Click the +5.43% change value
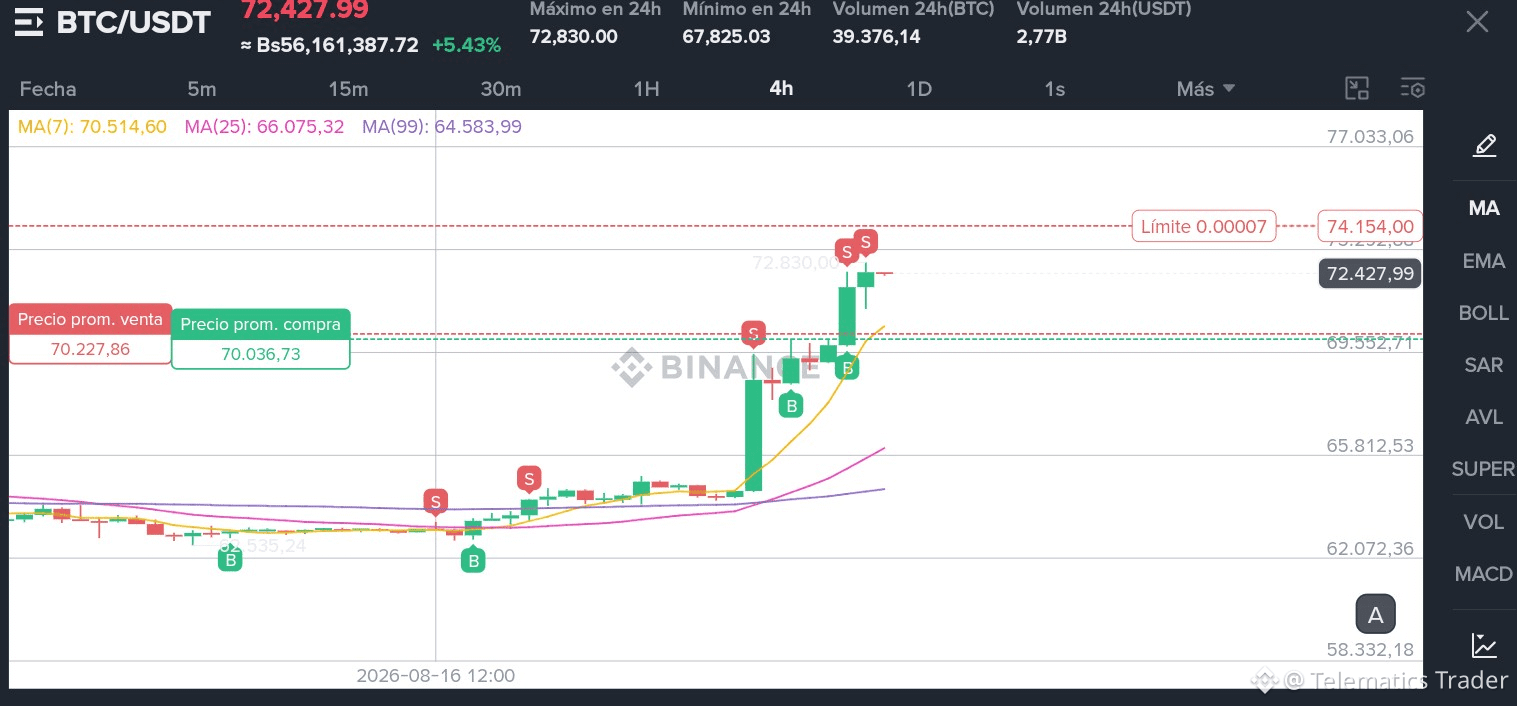The width and height of the screenshot is (1517, 706). pyautogui.click(x=466, y=45)
